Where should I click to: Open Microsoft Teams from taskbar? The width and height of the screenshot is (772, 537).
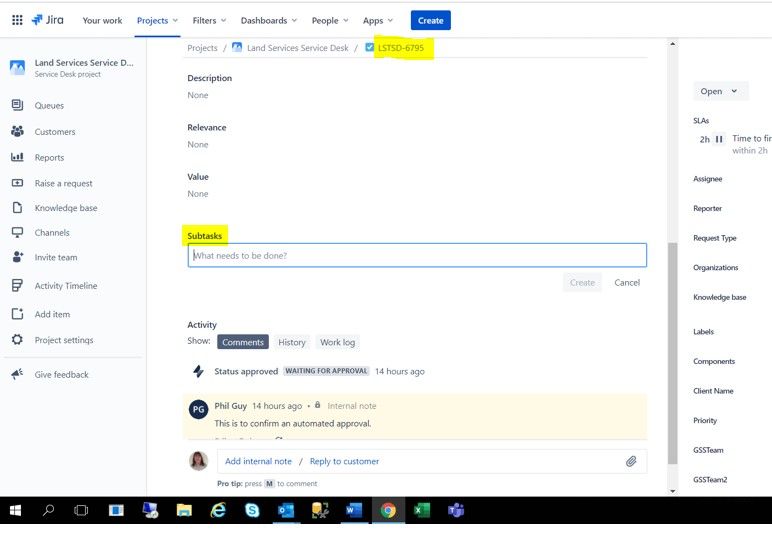[x=456, y=510]
